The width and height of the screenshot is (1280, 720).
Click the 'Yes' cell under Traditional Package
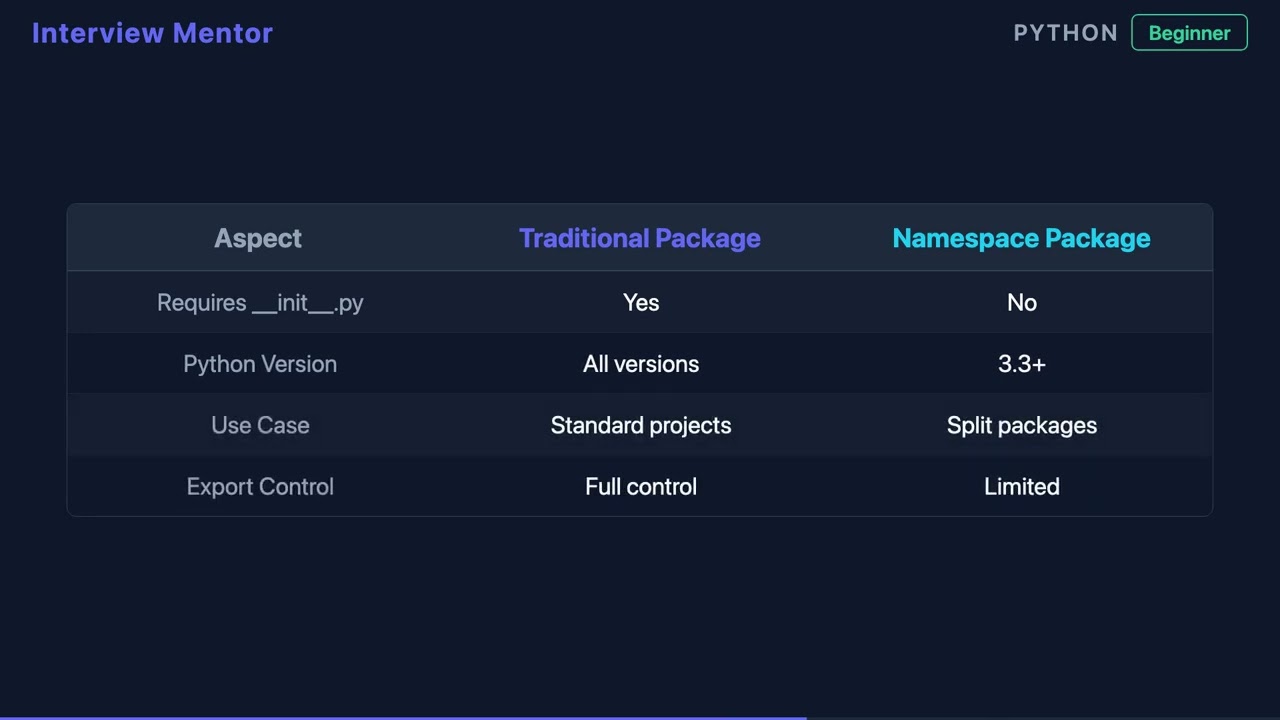tap(641, 303)
